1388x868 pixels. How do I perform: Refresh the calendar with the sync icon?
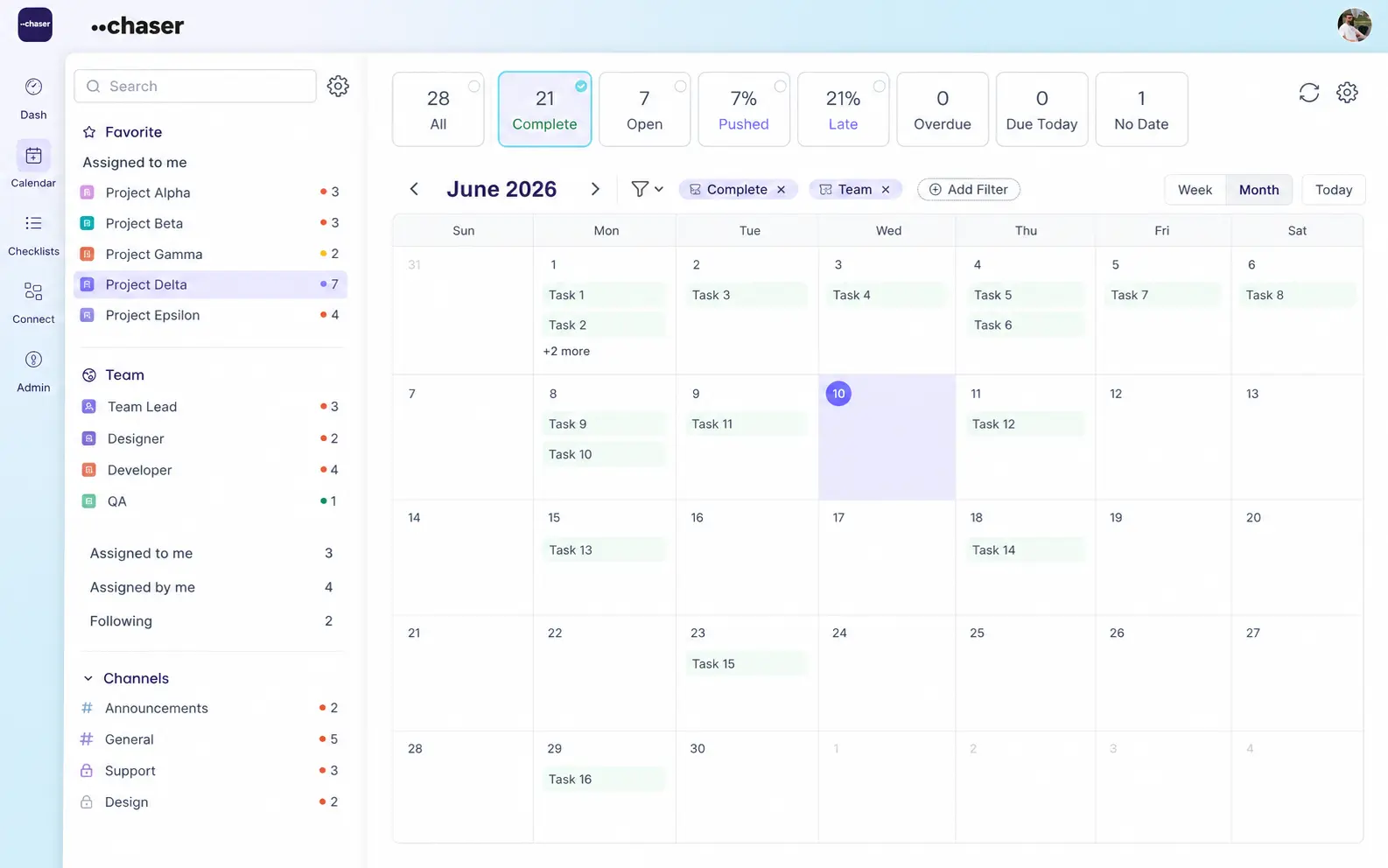point(1309,93)
